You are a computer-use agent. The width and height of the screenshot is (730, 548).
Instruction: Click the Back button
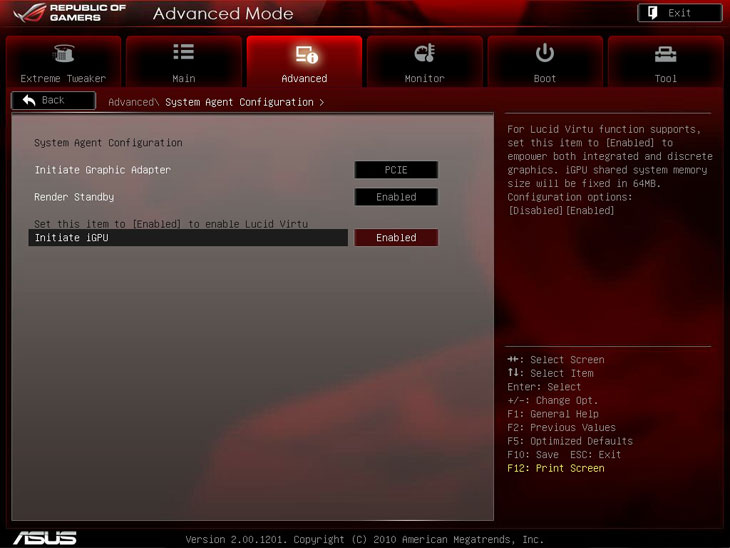pyautogui.click(x=53, y=100)
